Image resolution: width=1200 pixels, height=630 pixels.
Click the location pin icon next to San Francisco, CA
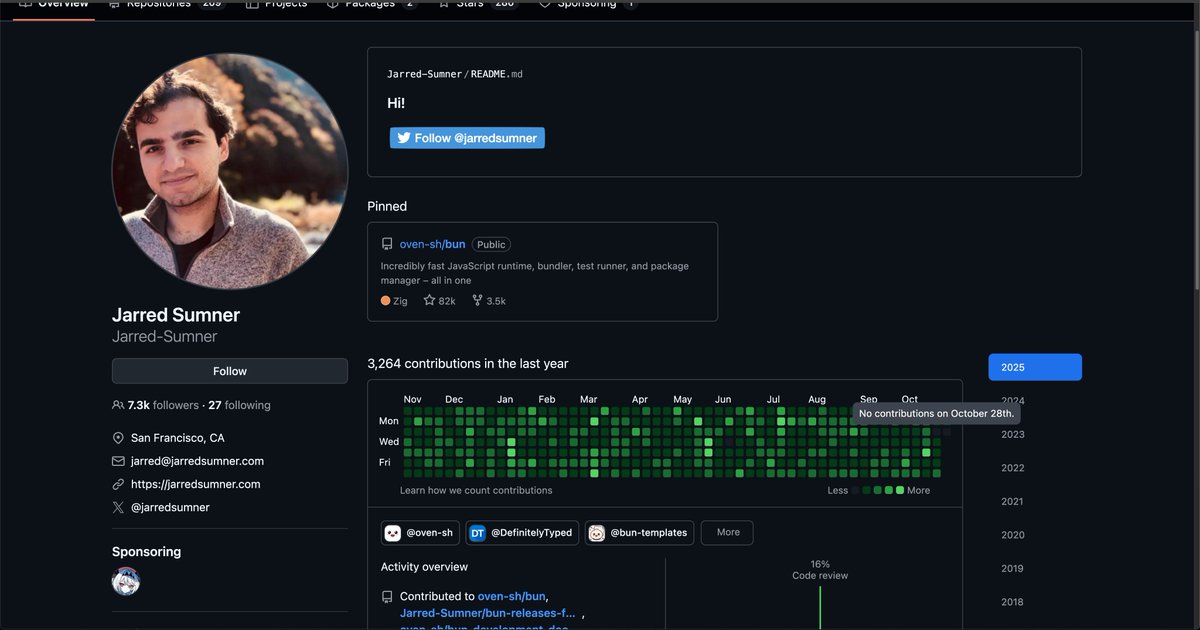click(x=118, y=438)
